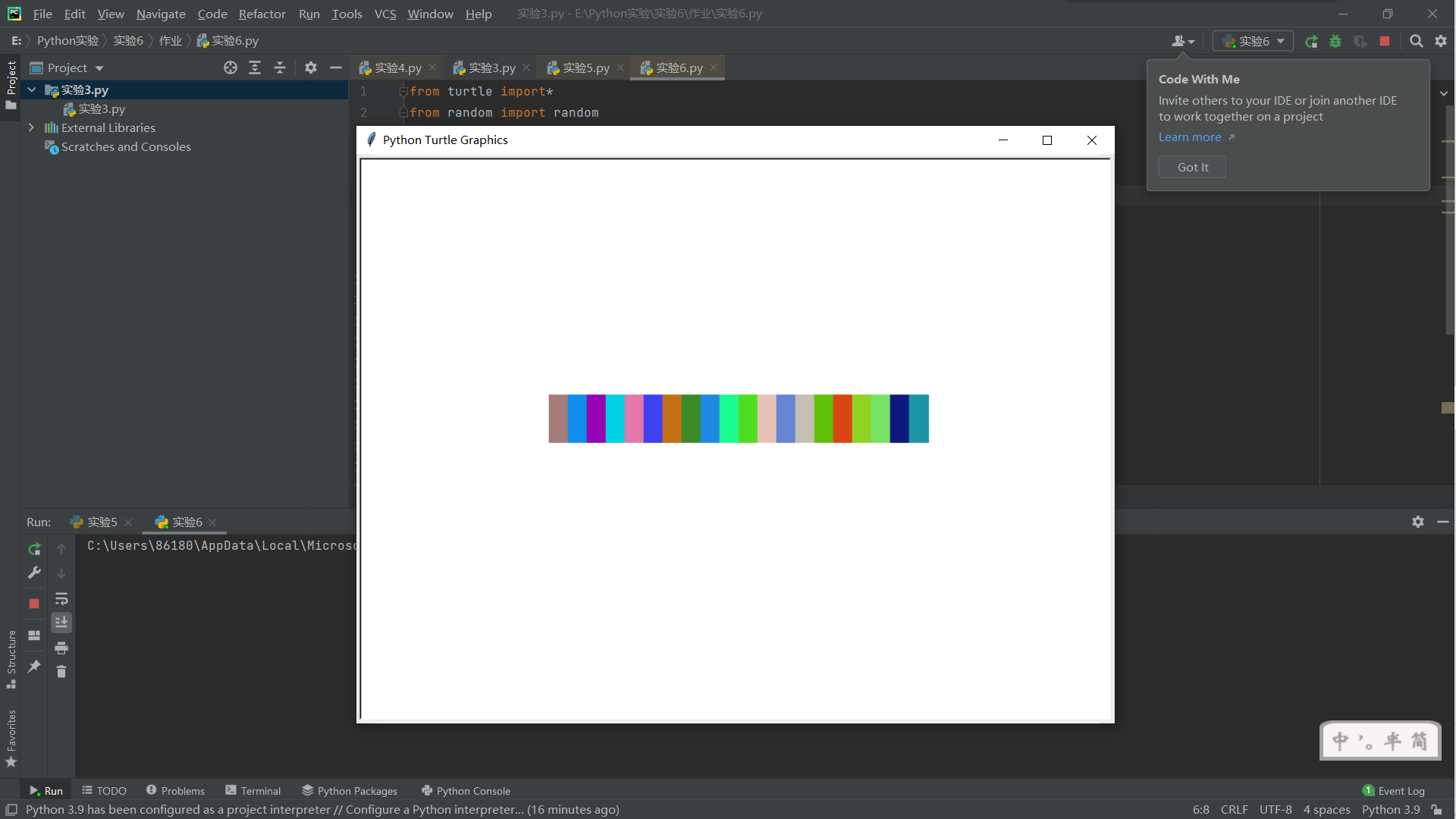The width and height of the screenshot is (1456, 819).
Task: Toggle the Pin Tab icon in the Run panel
Action: 34,667
